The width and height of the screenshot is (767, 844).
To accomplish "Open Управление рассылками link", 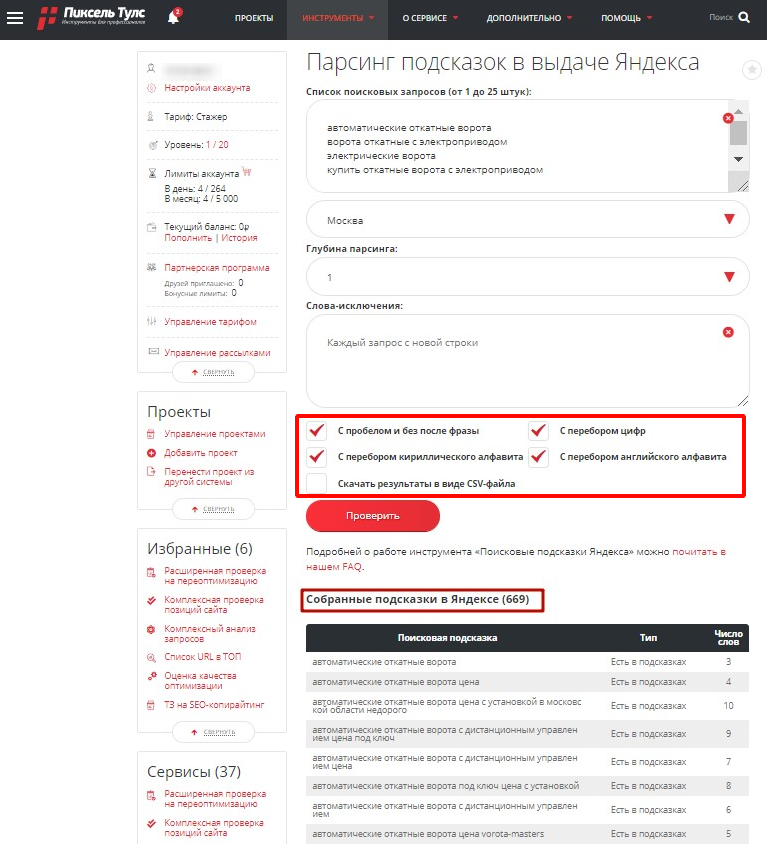I will [x=217, y=353].
